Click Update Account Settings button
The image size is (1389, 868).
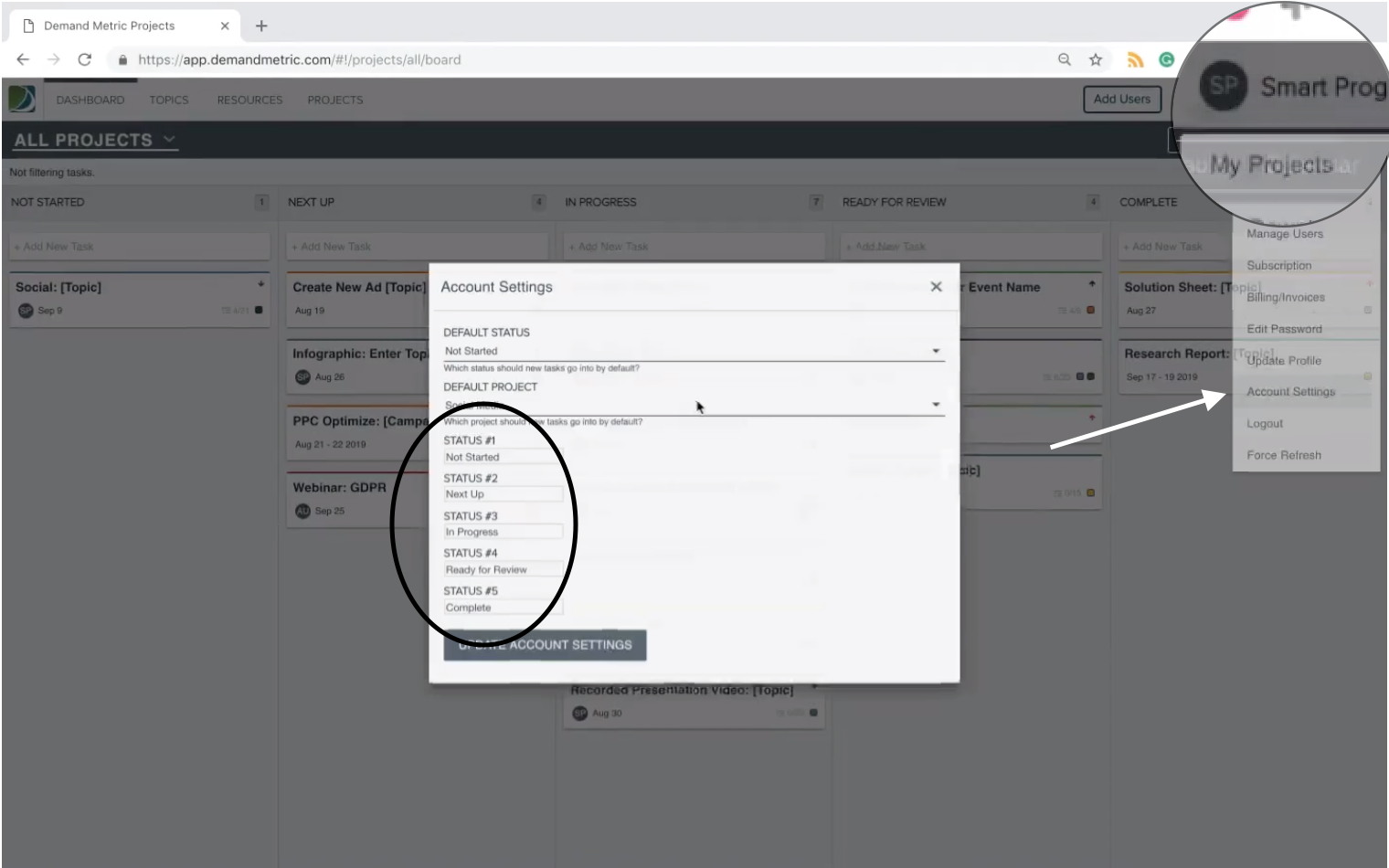[x=545, y=645]
